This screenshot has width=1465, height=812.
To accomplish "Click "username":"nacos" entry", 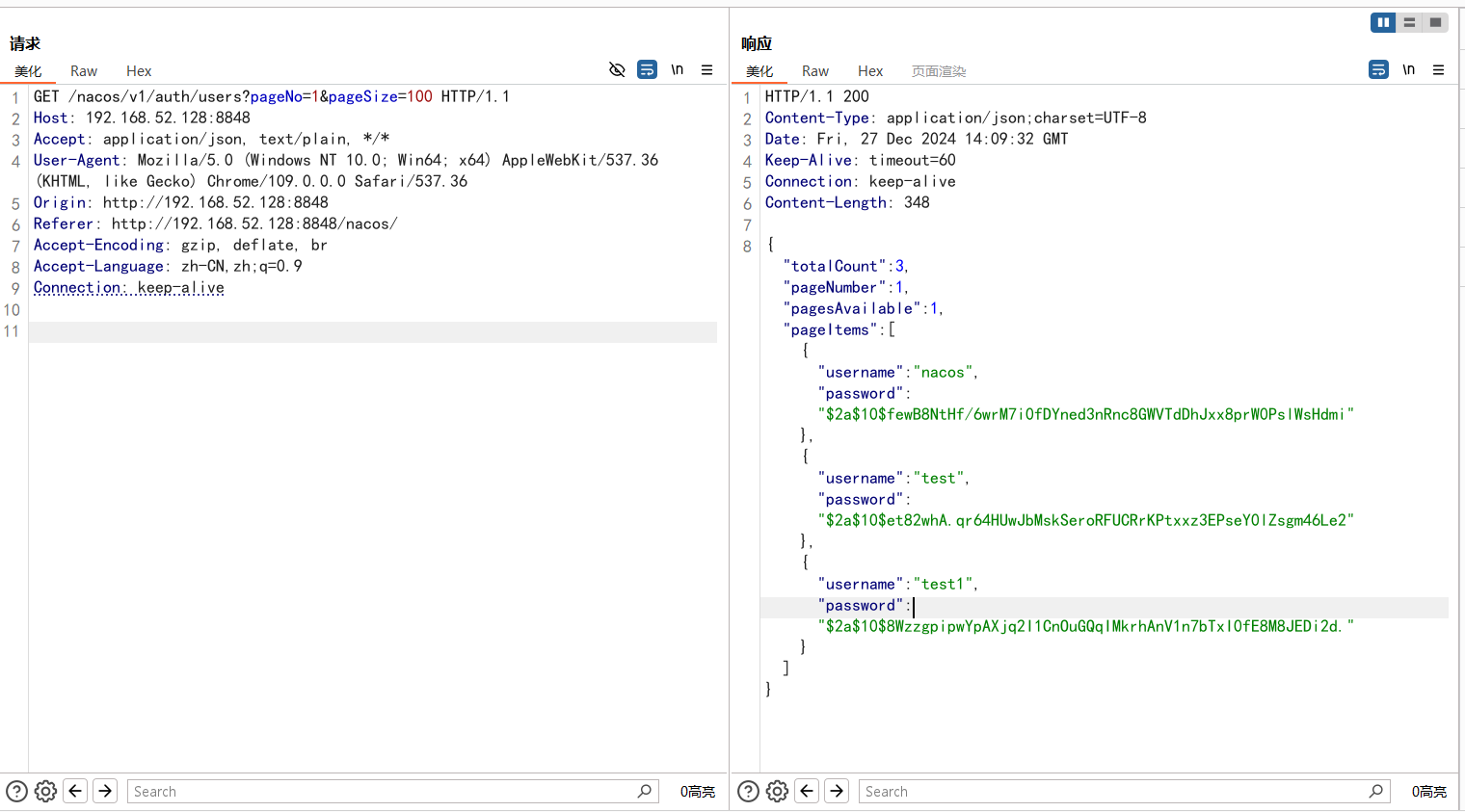I will coord(898,372).
